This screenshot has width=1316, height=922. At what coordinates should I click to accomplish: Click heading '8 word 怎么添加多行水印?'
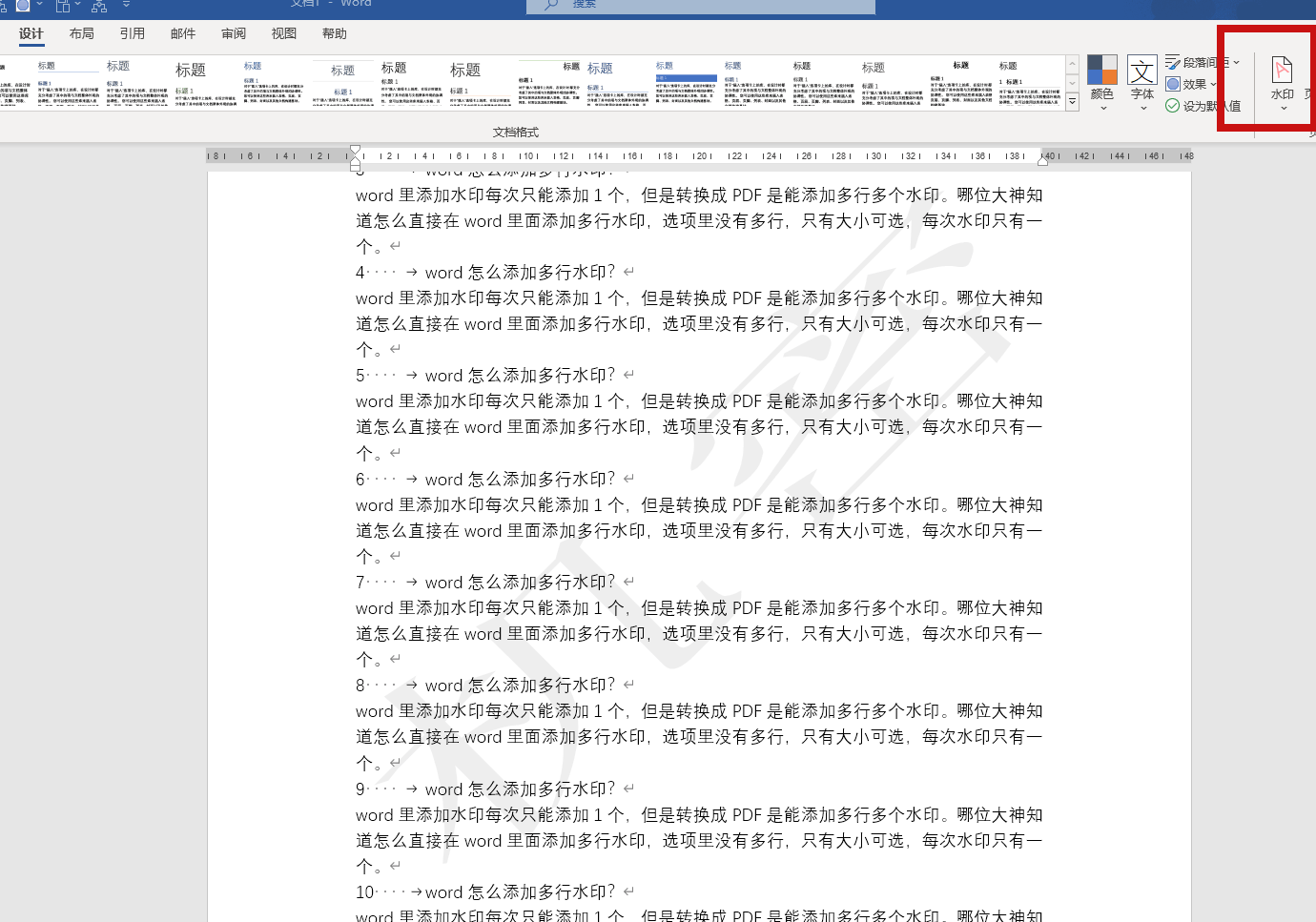pyautogui.click(x=485, y=686)
